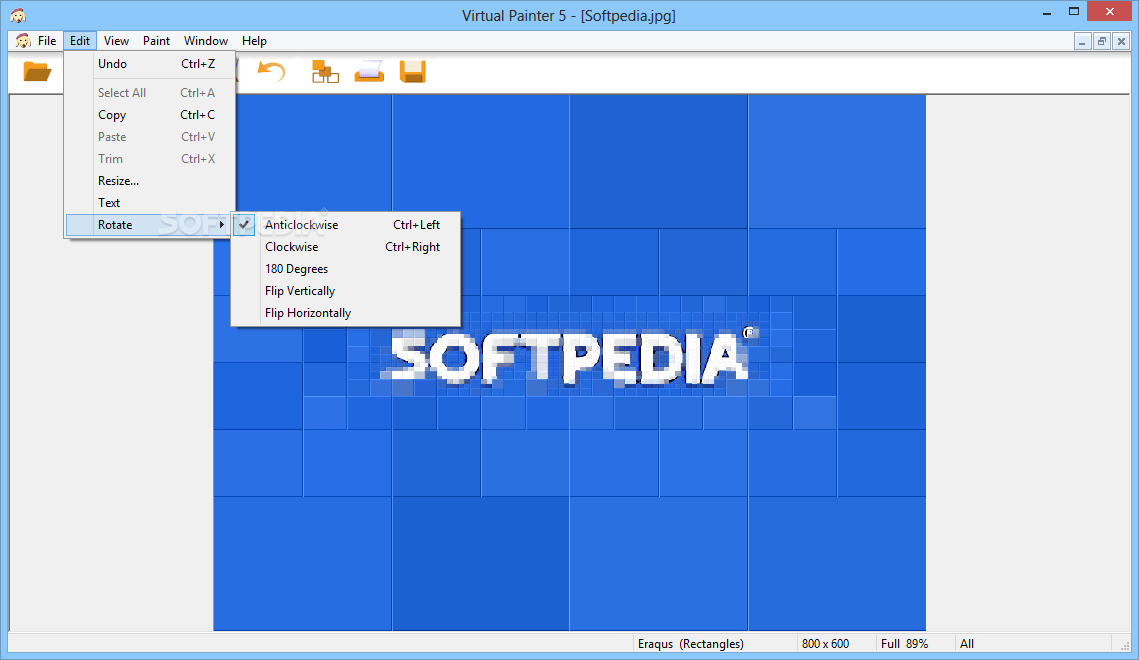Click the Virtual Painter title bar icon

click(x=18, y=13)
